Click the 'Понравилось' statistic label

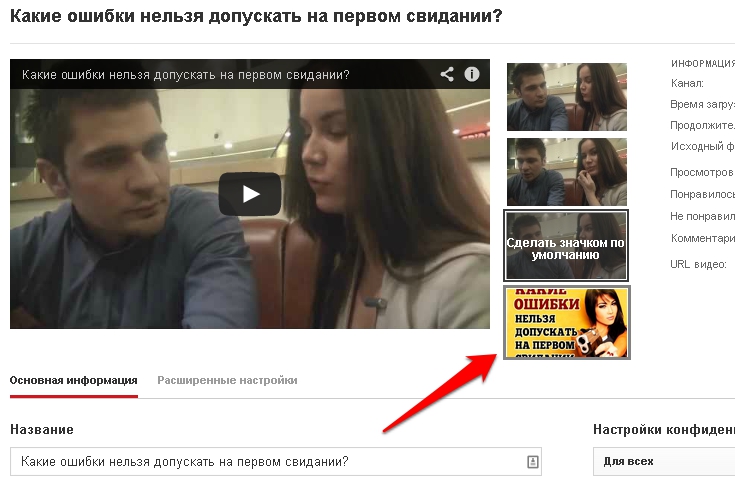702,194
